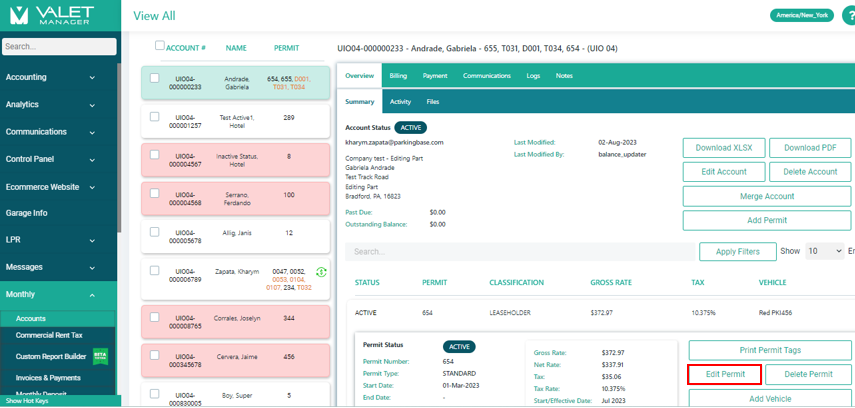
Task: Select checkbox for Serrano, Fernando account
Action: (x=154, y=190)
